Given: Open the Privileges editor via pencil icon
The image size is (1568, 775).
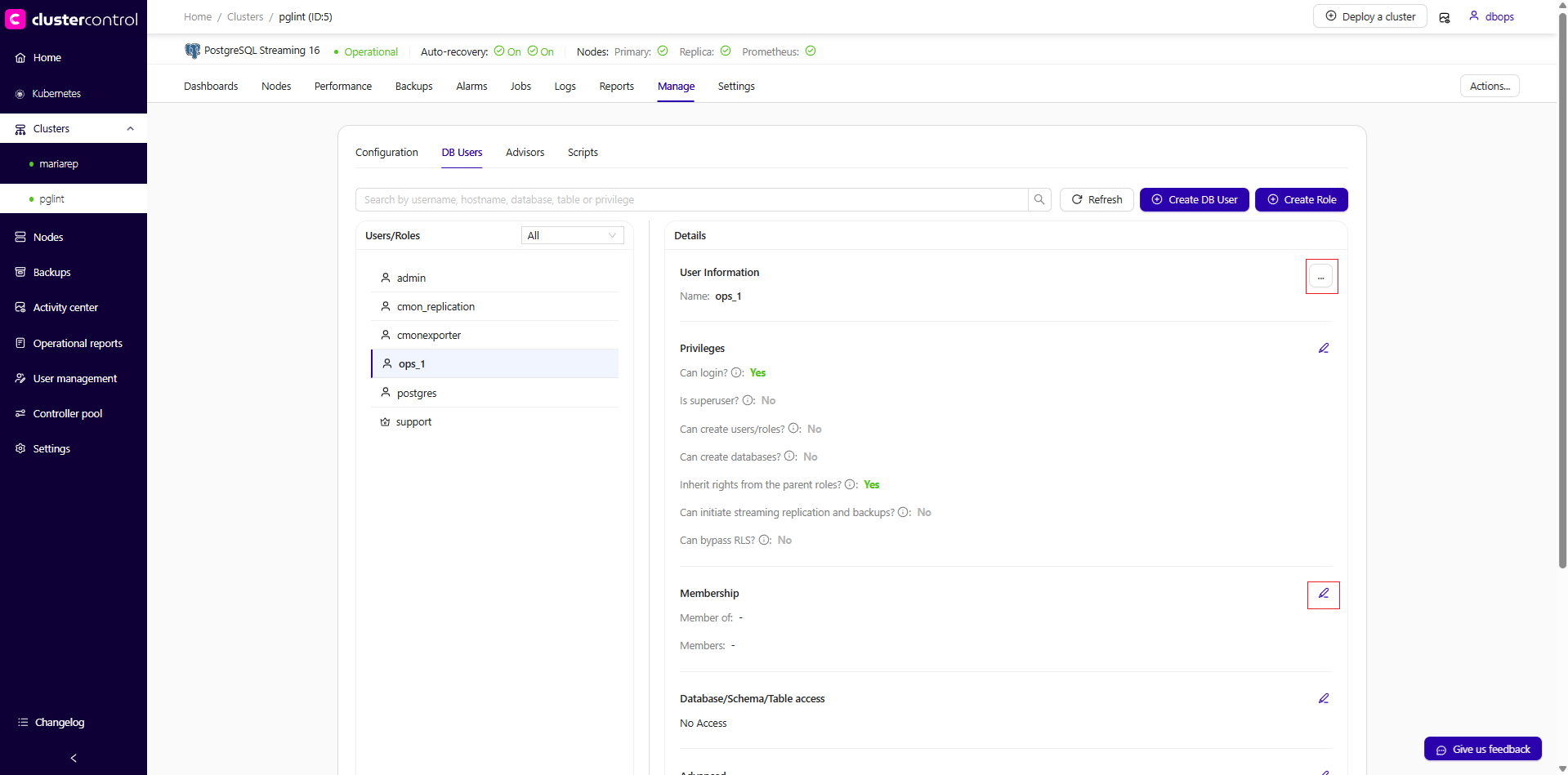Looking at the screenshot, I should [x=1324, y=348].
